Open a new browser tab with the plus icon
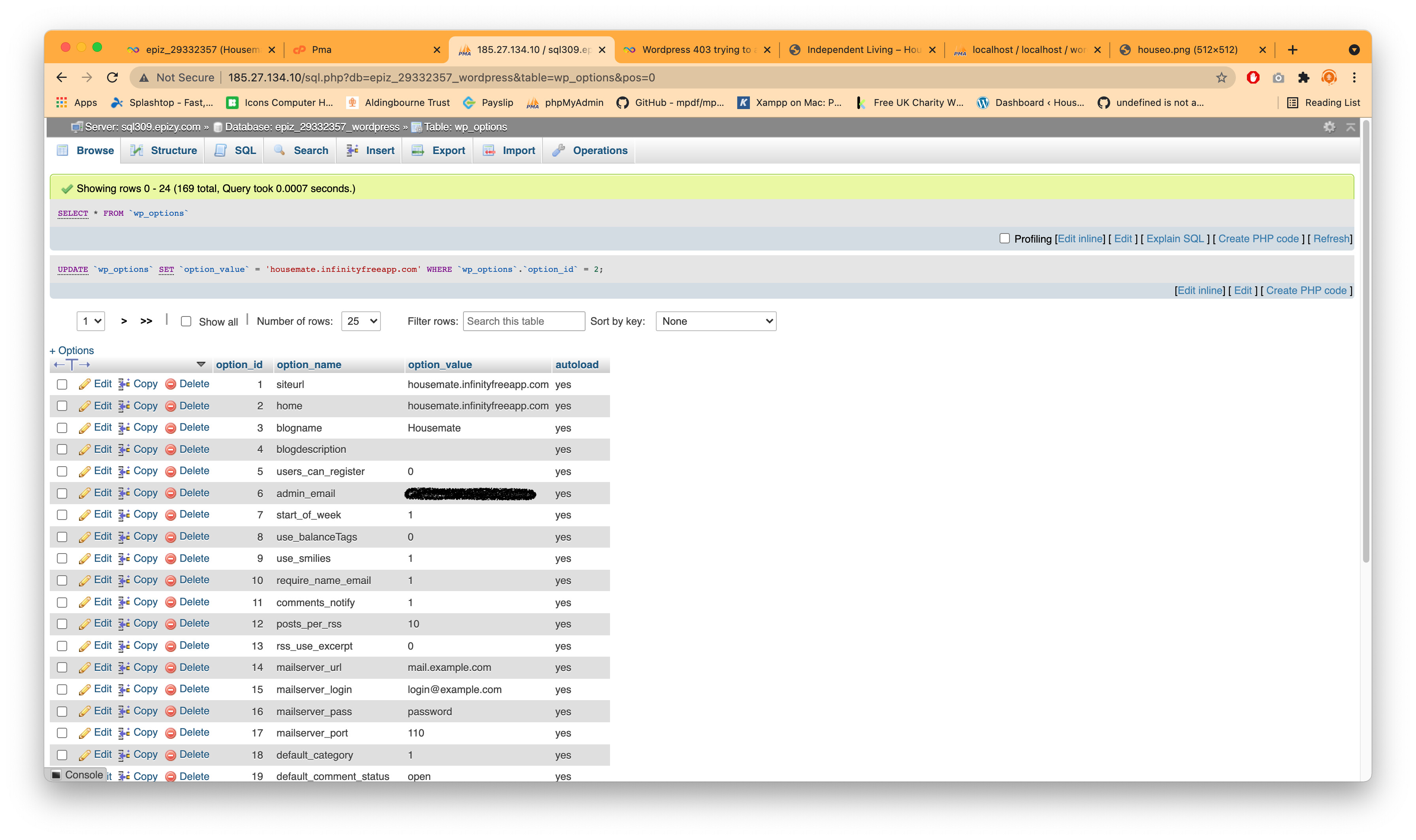1416x840 pixels. pyautogui.click(x=1292, y=50)
